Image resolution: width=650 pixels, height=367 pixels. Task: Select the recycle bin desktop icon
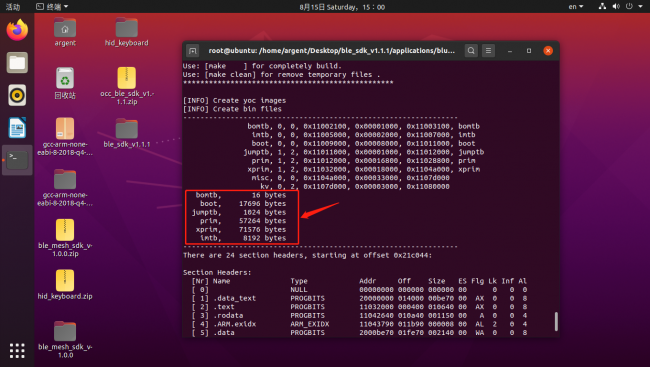[65, 83]
